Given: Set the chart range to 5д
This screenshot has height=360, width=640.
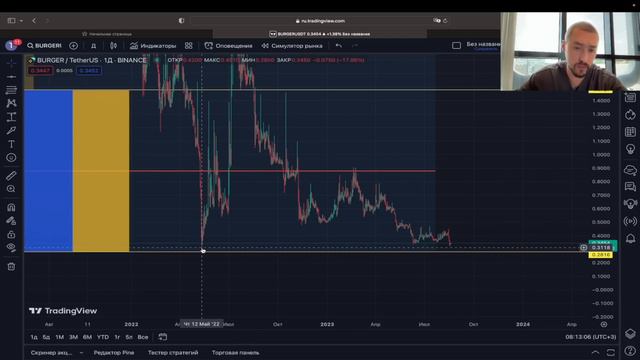Looking at the screenshot, I should [46, 337].
